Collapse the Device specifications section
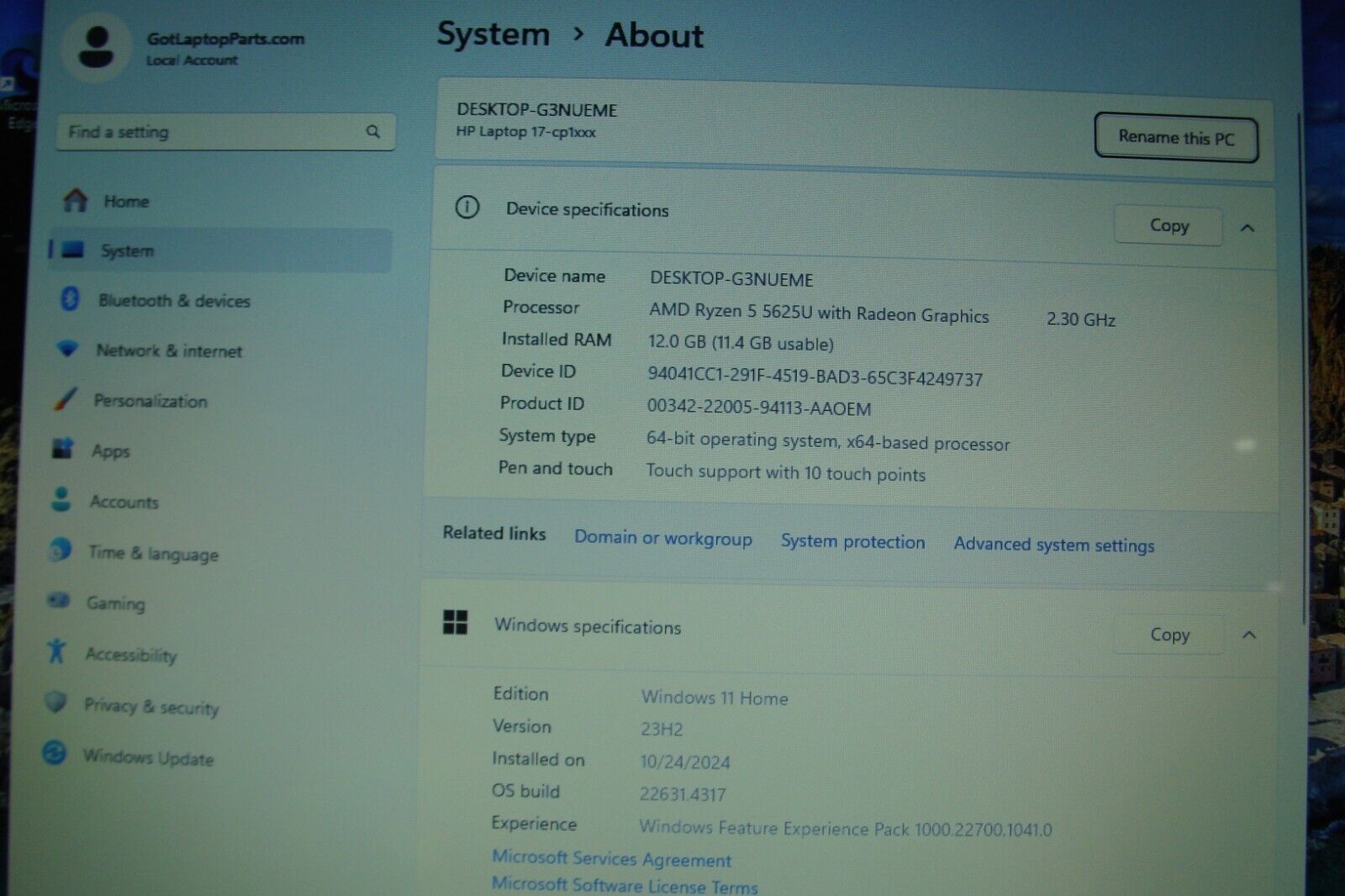Viewport: 1345px width, 896px height. pyautogui.click(x=1247, y=228)
